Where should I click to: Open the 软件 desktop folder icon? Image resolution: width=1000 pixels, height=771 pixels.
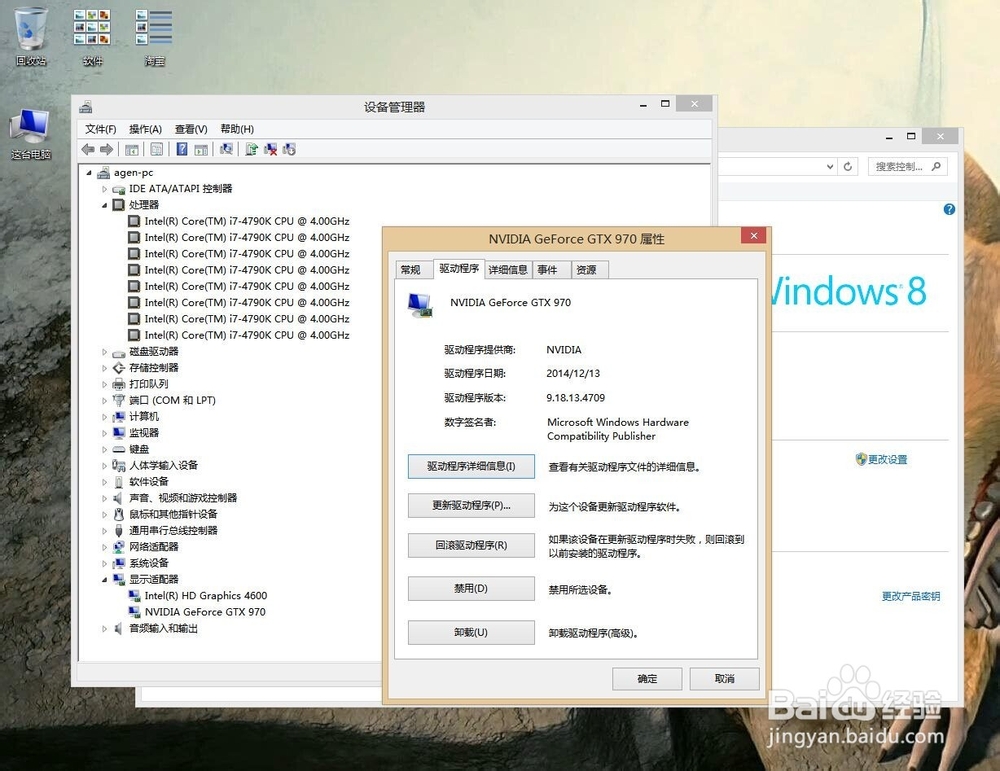tap(92, 37)
